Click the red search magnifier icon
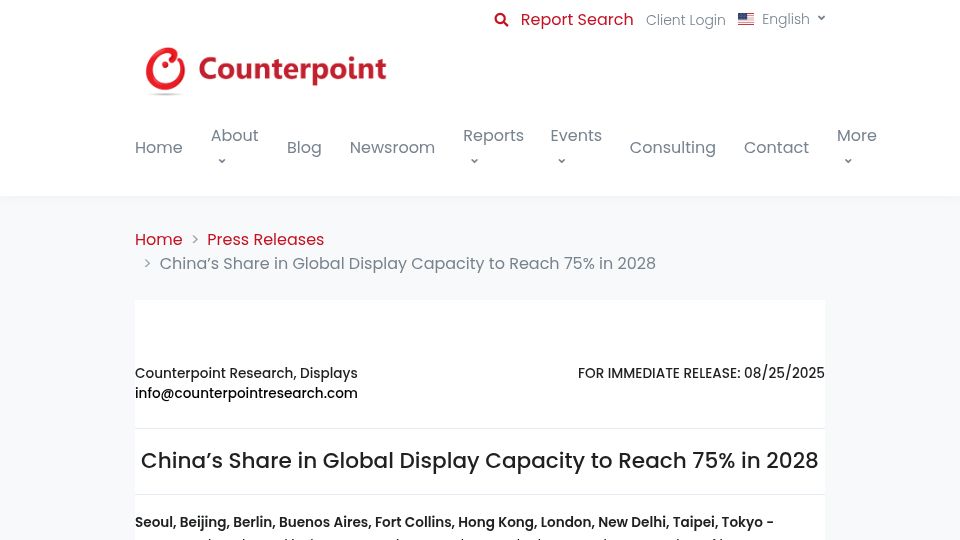 point(501,20)
